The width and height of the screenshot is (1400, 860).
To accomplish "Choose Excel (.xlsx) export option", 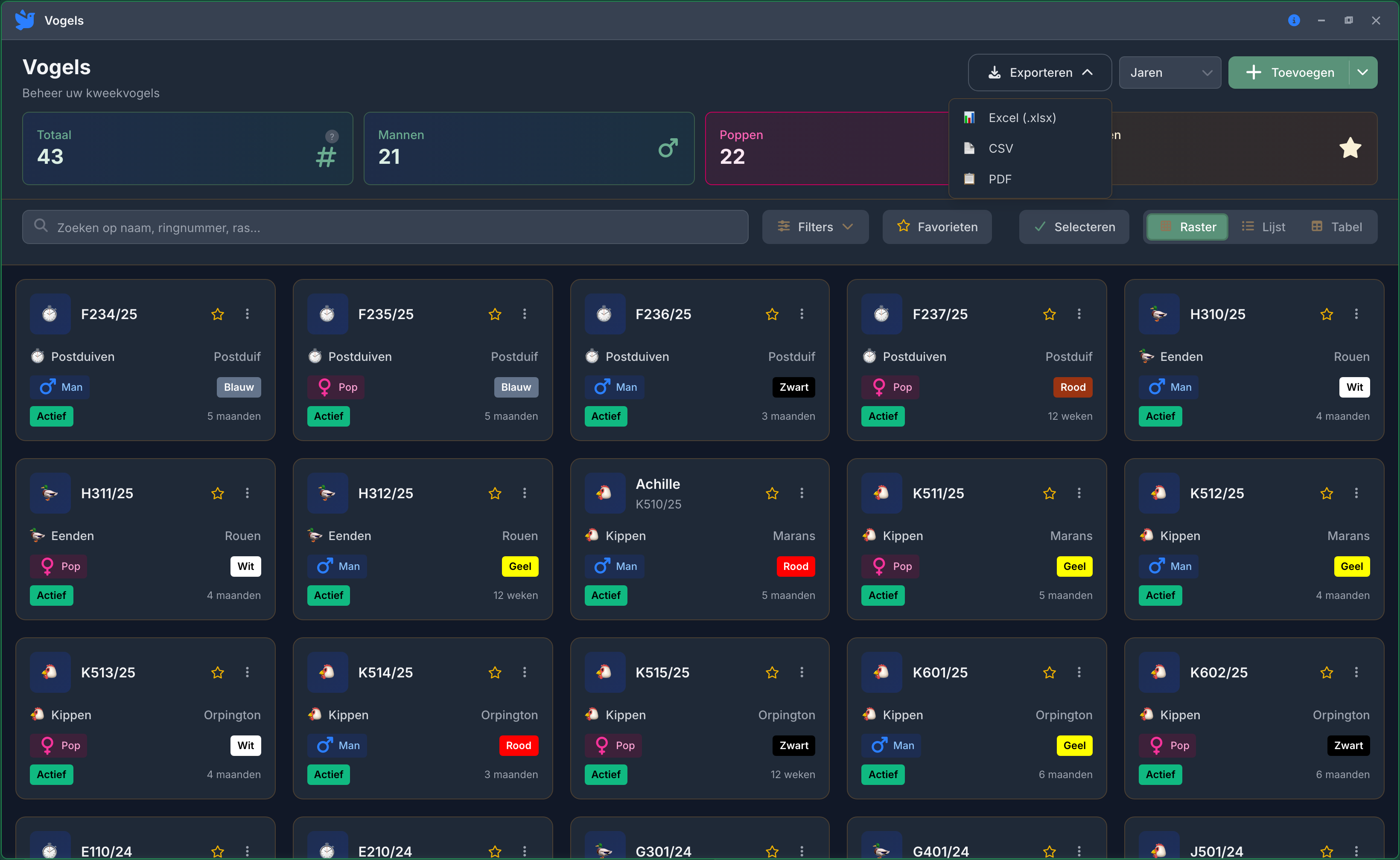I will click(x=1030, y=118).
